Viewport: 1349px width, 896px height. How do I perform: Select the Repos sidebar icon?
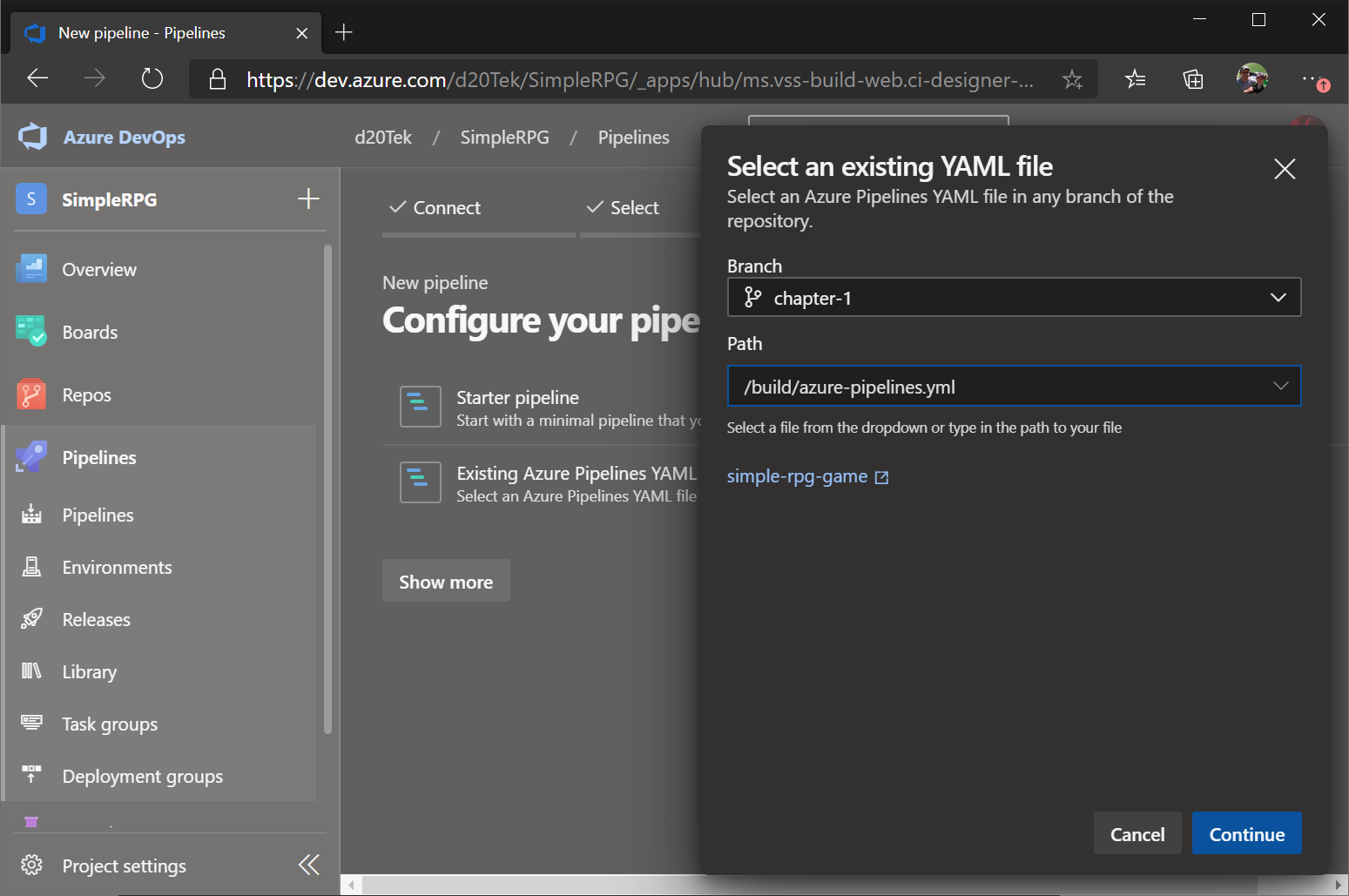click(x=31, y=394)
